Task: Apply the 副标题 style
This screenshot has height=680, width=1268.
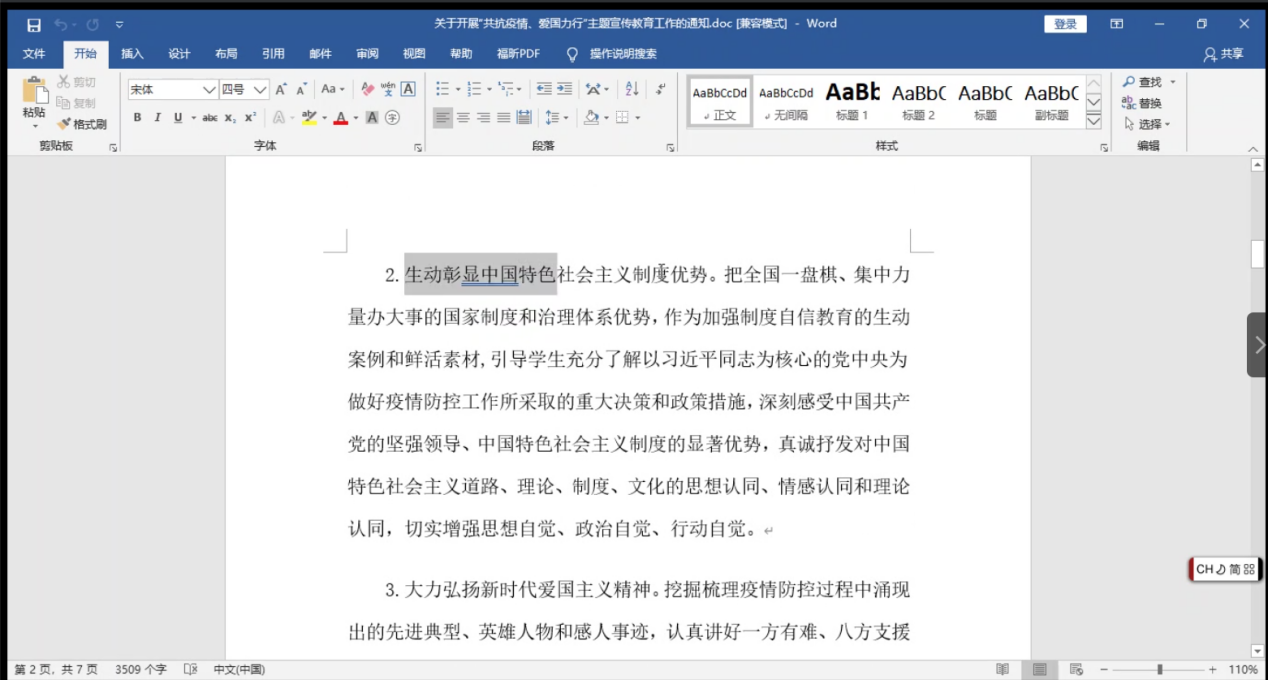Action: pos(1051,101)
